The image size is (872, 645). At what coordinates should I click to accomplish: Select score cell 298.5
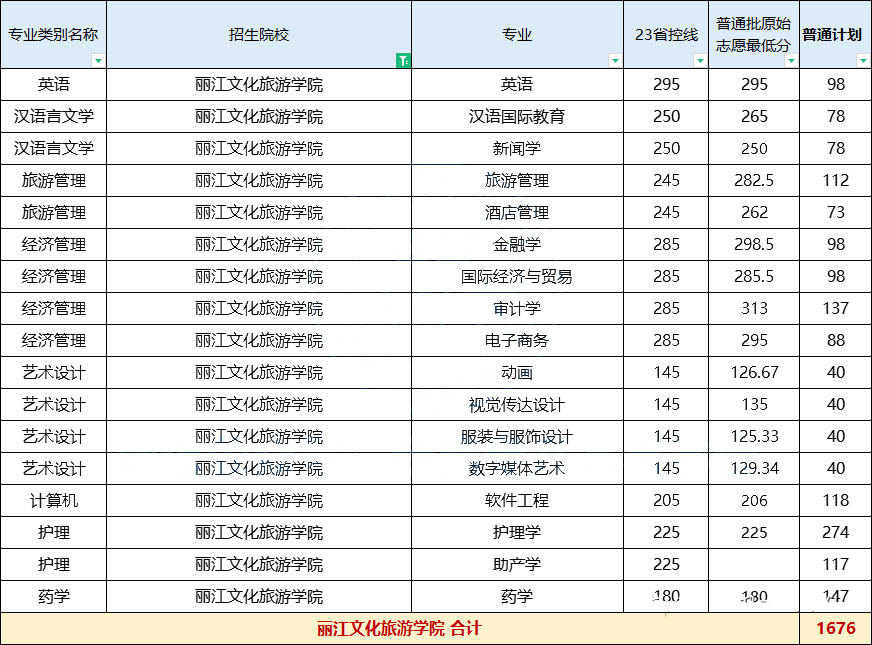754,244
